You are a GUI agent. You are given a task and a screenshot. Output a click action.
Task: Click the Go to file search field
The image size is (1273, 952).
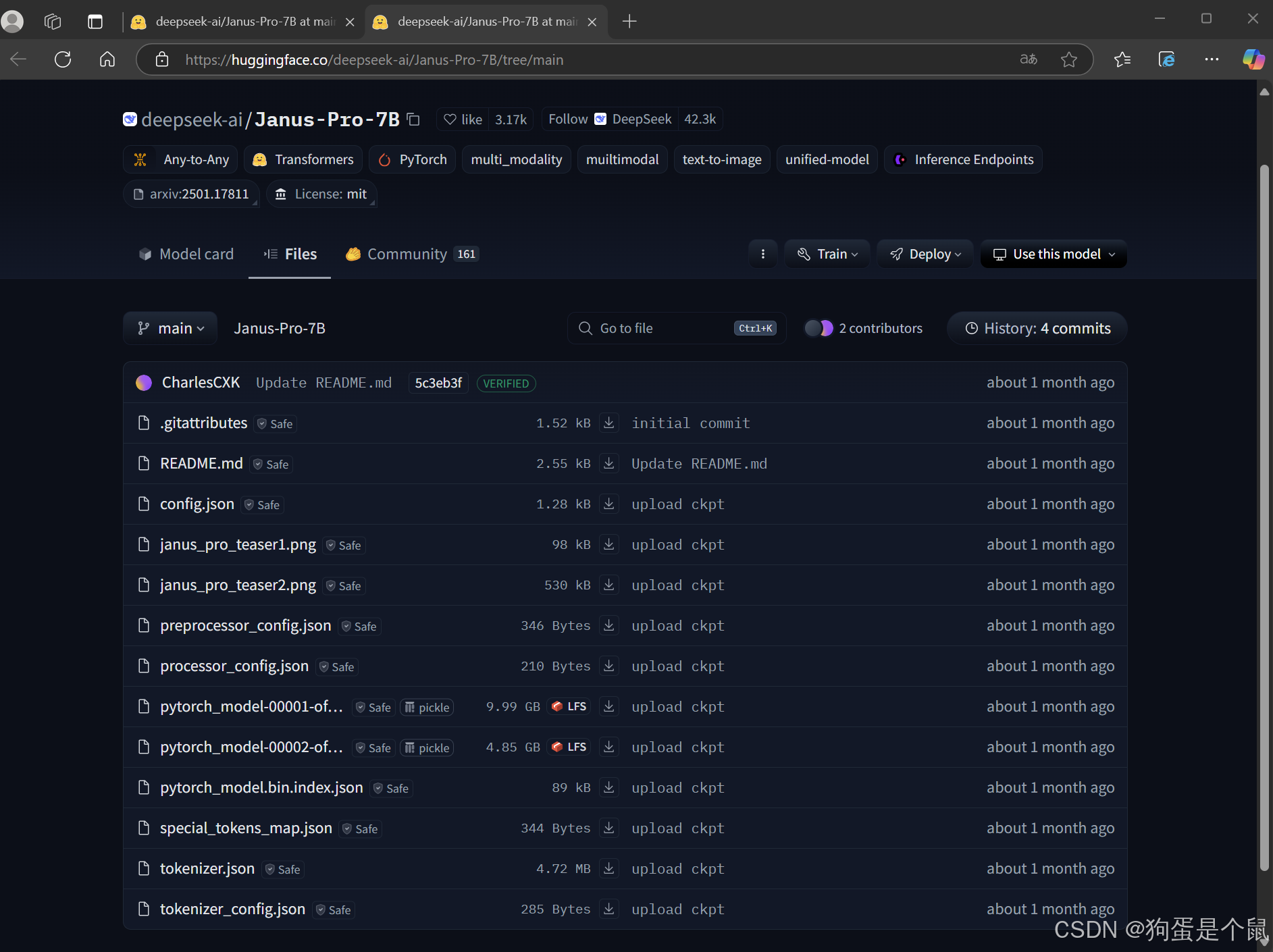pos(677,328)
